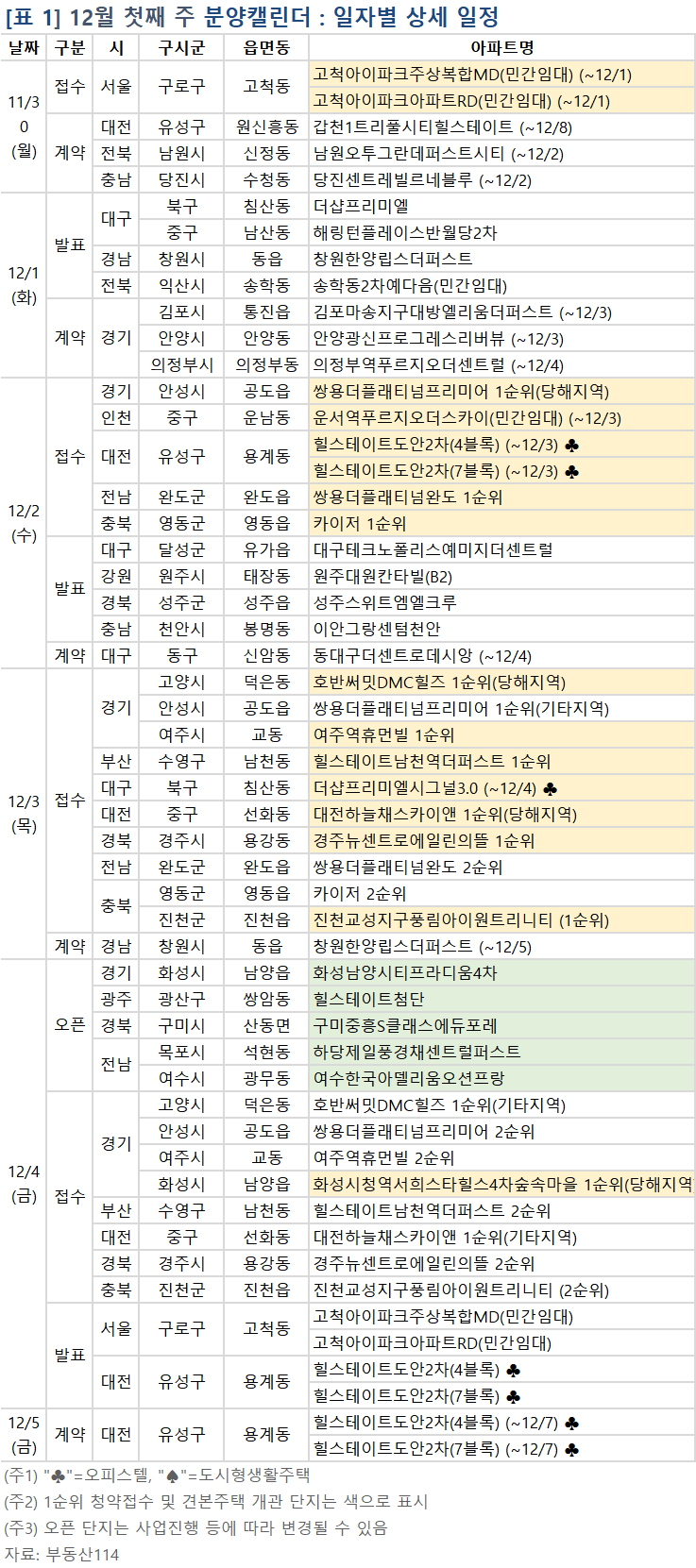This screenshot has width=696, height=1568.
Task: Select the 아파트명 column header
Action: click(x=501, y=47)
